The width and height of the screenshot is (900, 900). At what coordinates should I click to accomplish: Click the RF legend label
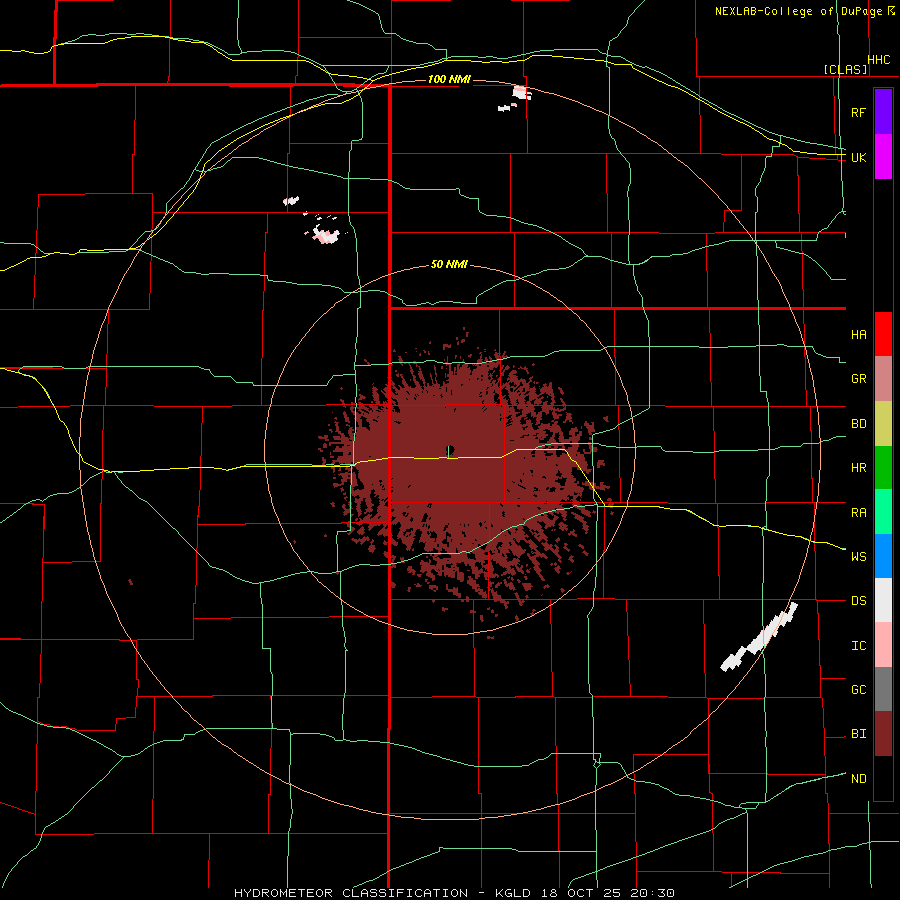point(859,112)
